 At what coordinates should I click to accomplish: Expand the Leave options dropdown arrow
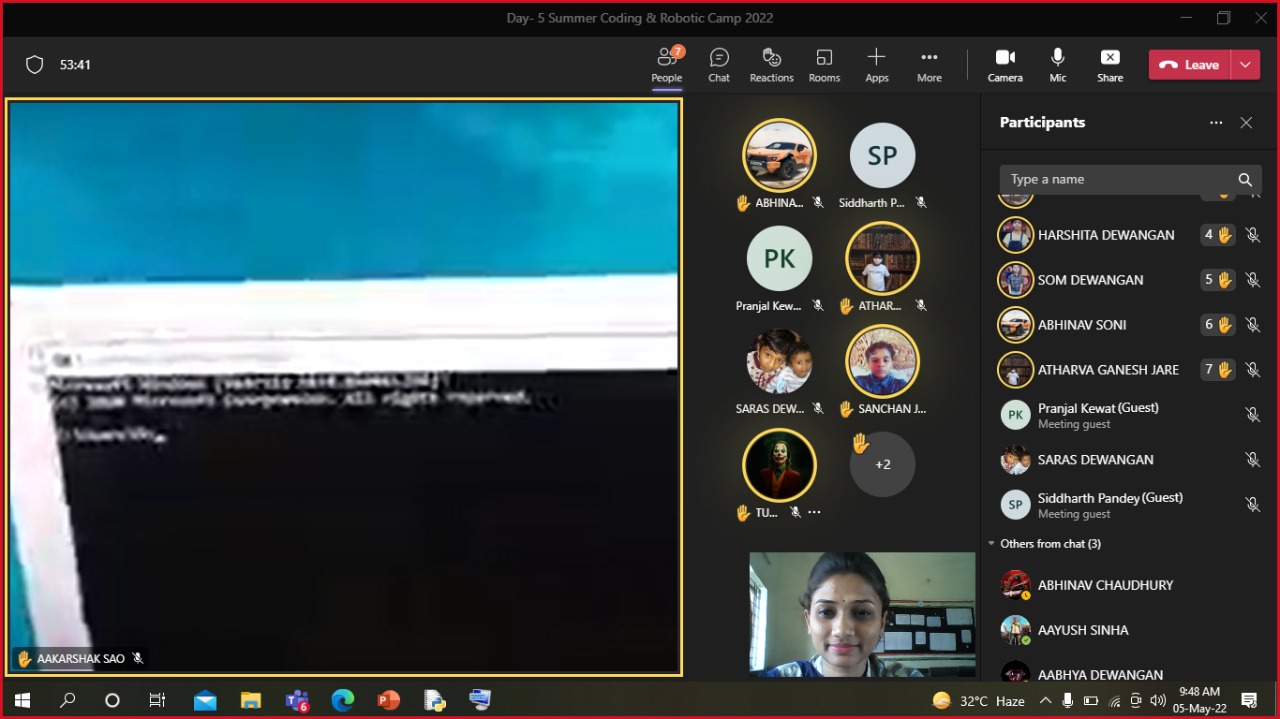(x=1246, y=65)
